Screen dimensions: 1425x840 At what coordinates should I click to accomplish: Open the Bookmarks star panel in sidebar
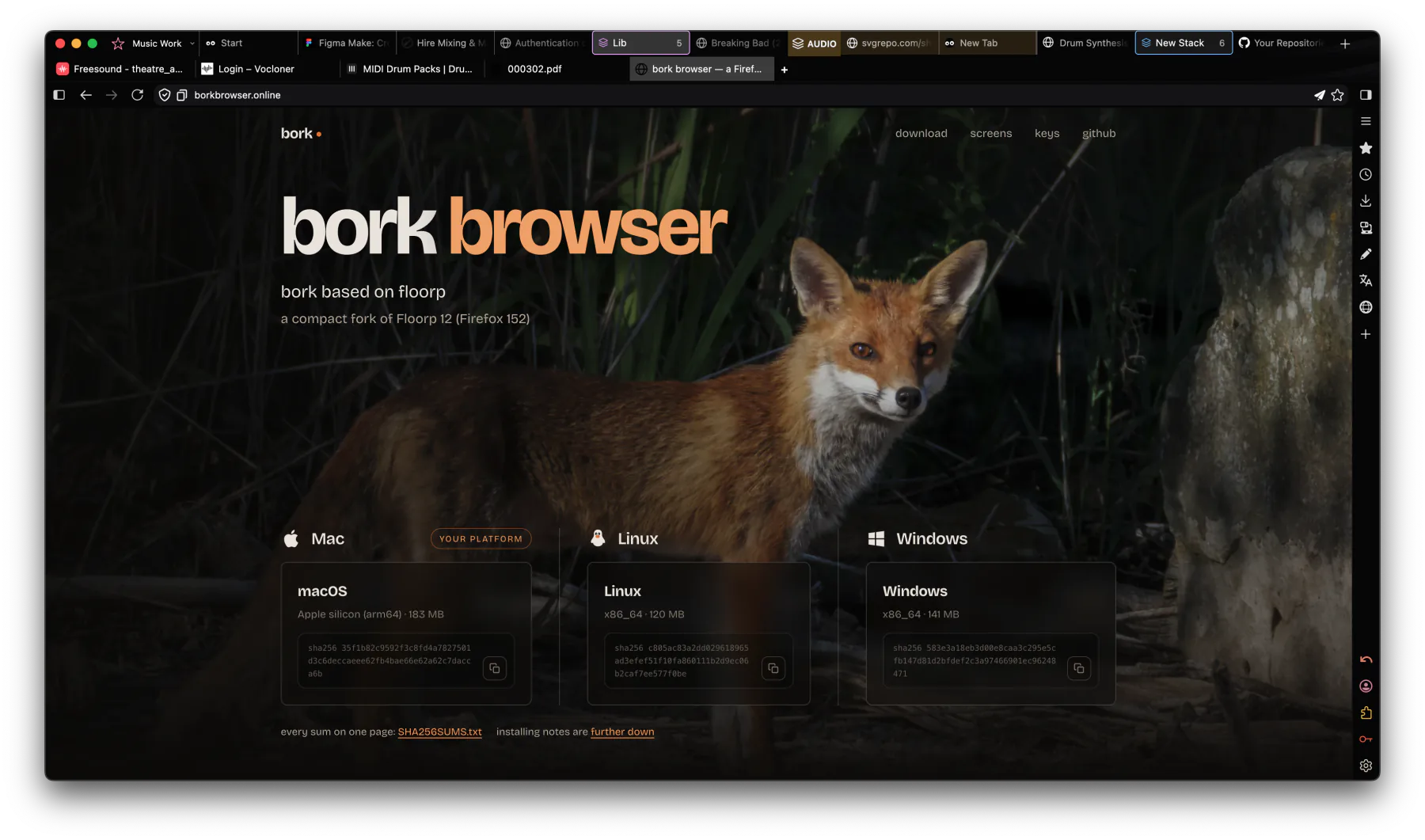1366,148
